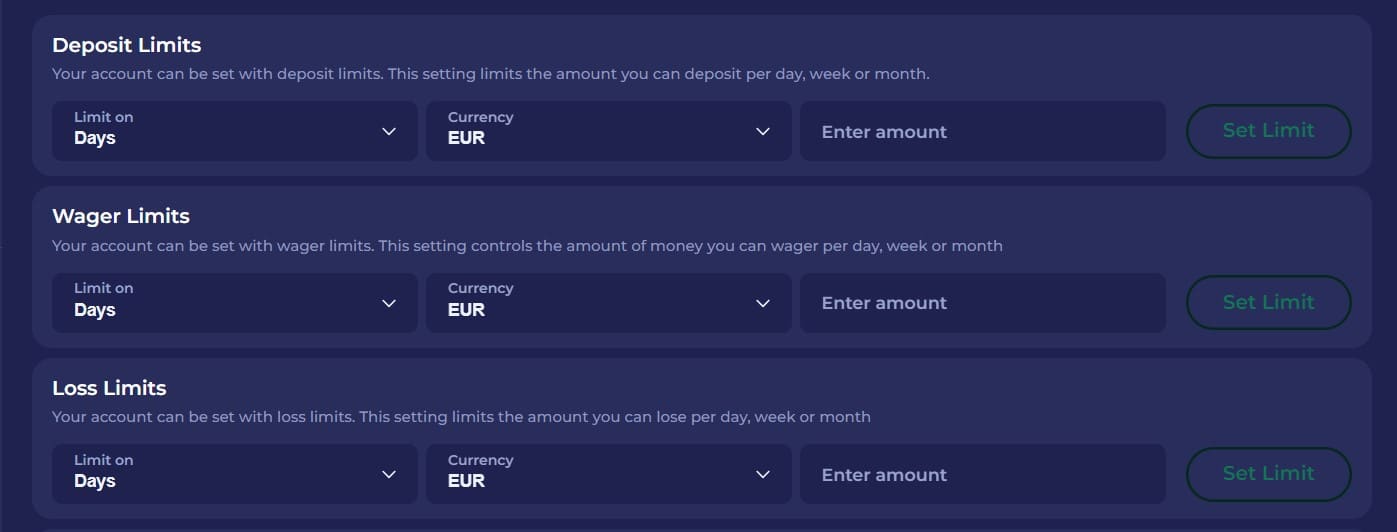The image size is (1397, 532).
Task: Click the chevron arrow in Deposit Limits period selector
Action: 389,131
